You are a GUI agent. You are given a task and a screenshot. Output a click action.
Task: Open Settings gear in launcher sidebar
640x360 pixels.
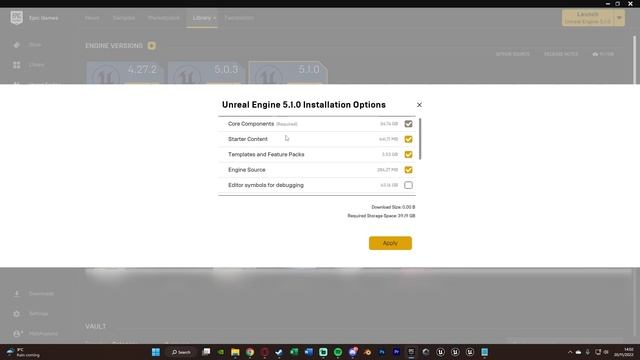point(16,313)
